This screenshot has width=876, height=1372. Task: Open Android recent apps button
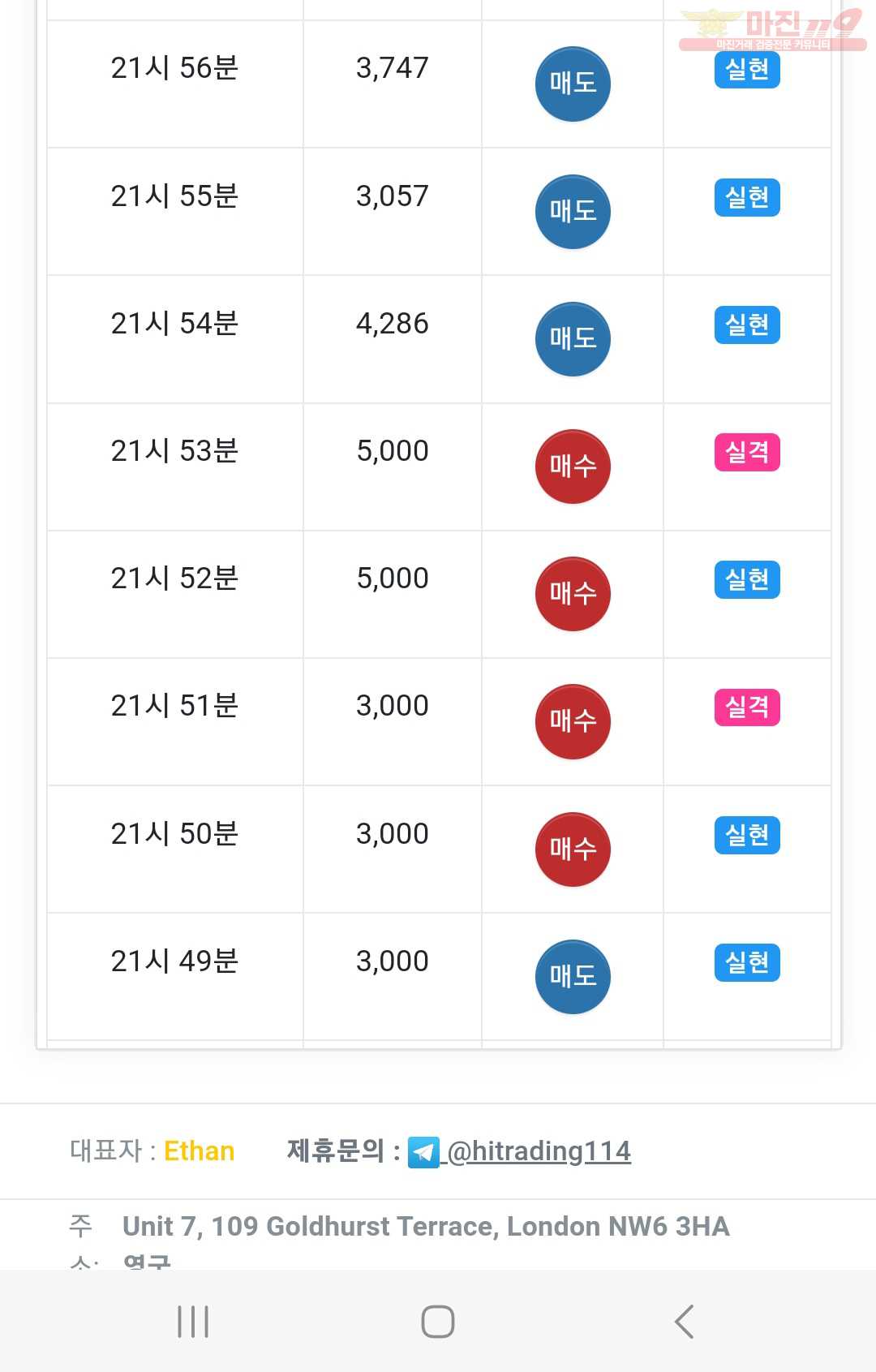tap(193, 1322)
